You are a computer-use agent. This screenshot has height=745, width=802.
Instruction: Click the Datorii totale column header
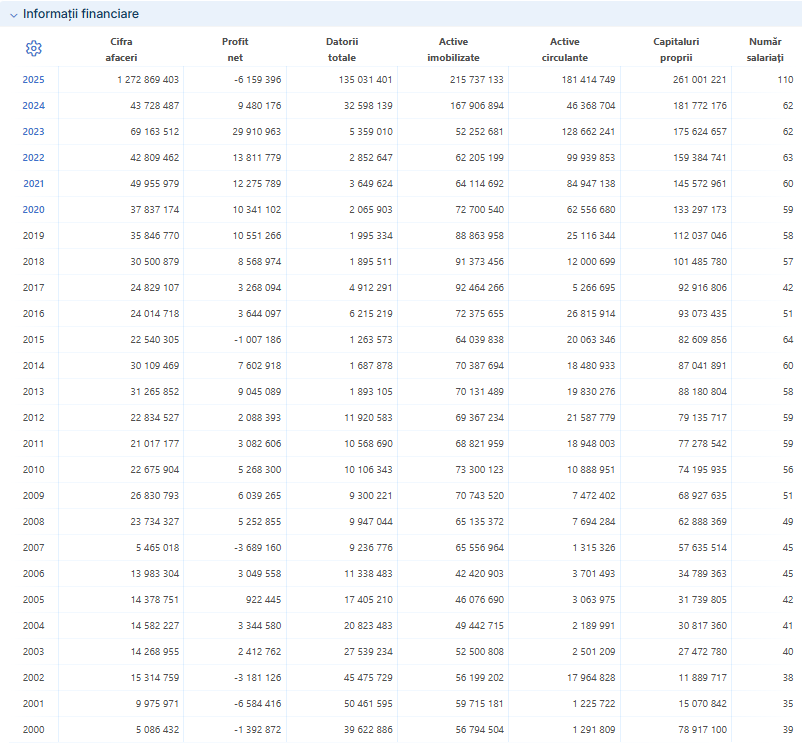tap(342, 50)
